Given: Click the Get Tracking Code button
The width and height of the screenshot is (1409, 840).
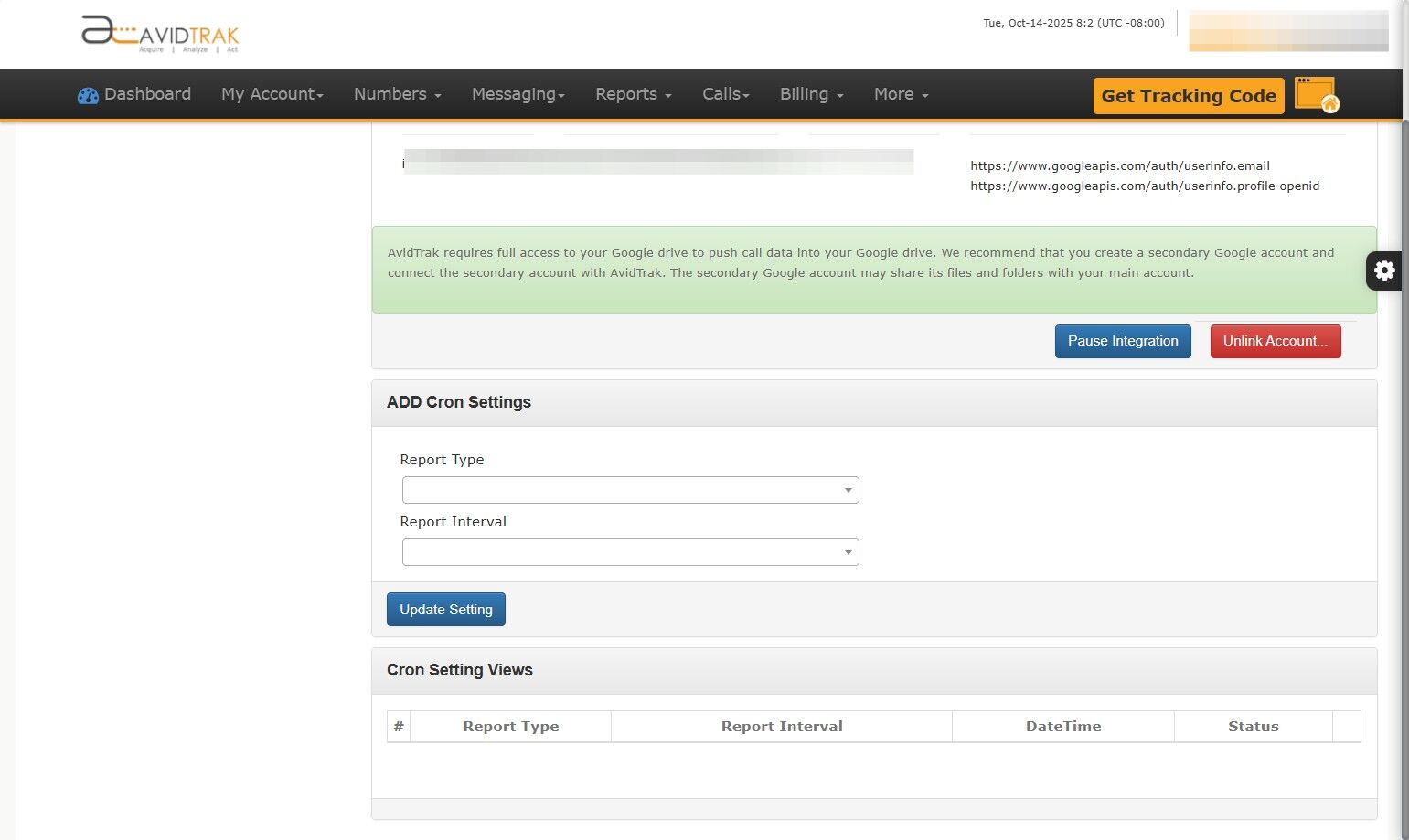Looking at the screenshot, I should point(1189,96).
